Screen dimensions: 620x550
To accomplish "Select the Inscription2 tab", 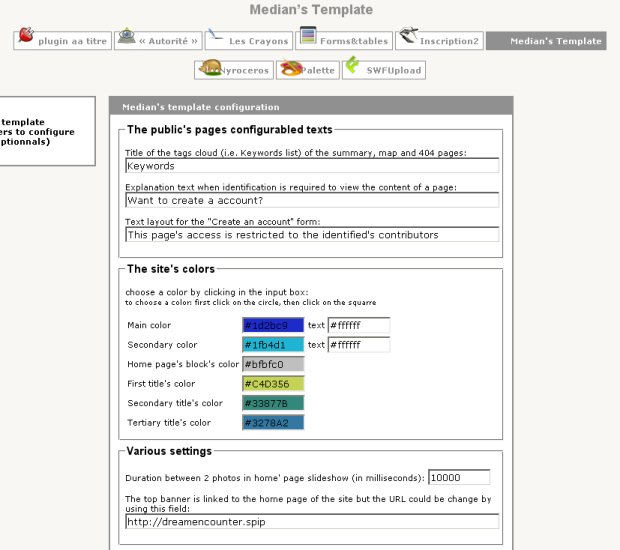I will click(439, 41).
